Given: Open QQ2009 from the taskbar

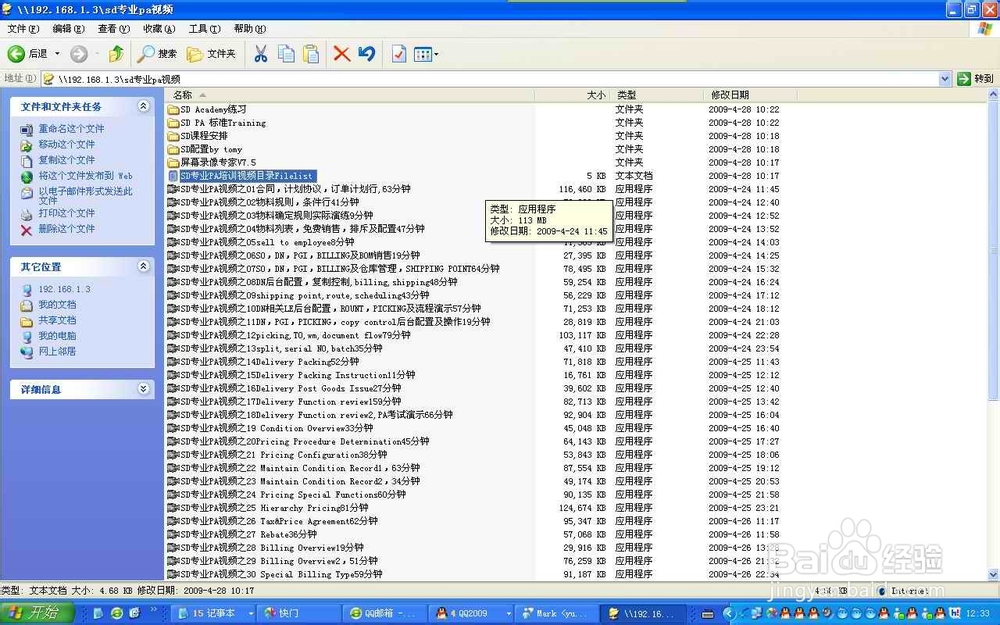Looking at the screenshot, I should point(470,613).
